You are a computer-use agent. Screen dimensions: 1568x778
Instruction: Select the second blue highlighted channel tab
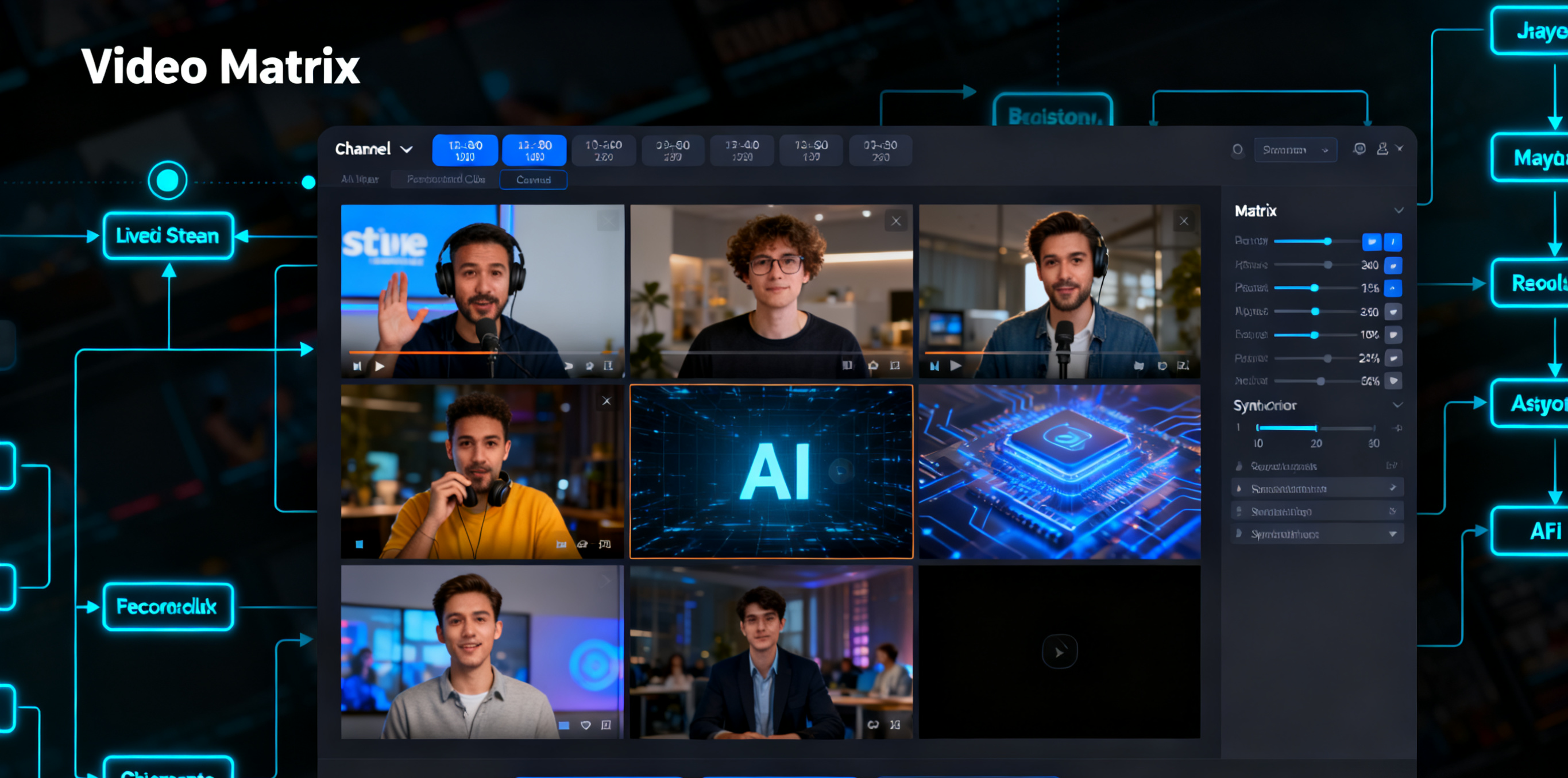click(x=534, y=150)
